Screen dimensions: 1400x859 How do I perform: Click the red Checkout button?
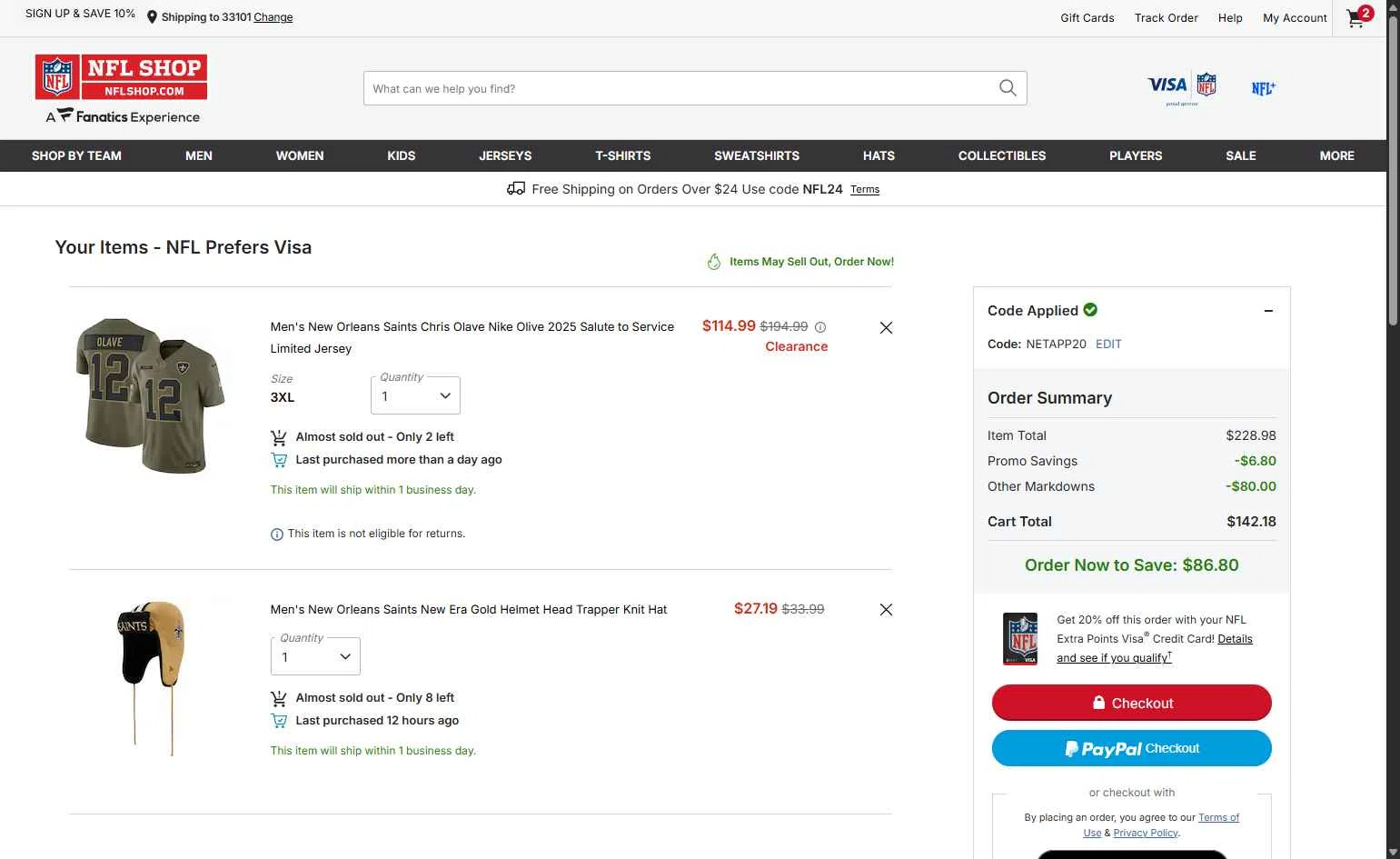pyautogui.click(x=1132, y=703)
